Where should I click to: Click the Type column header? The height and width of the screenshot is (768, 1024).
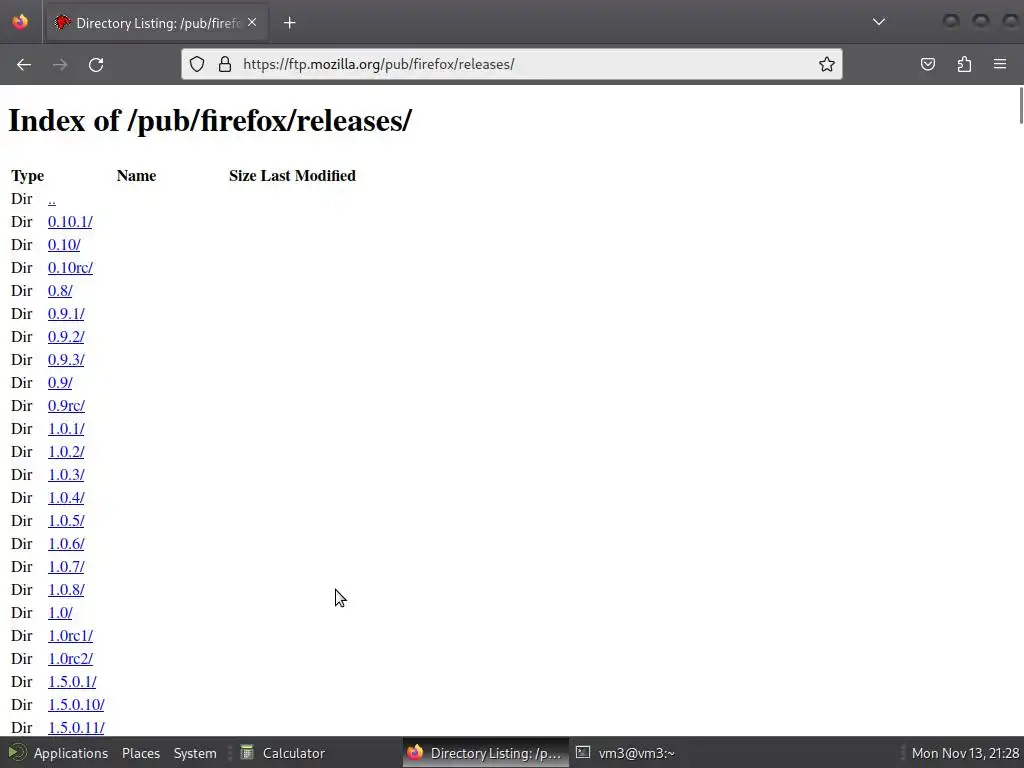point(27,176)
